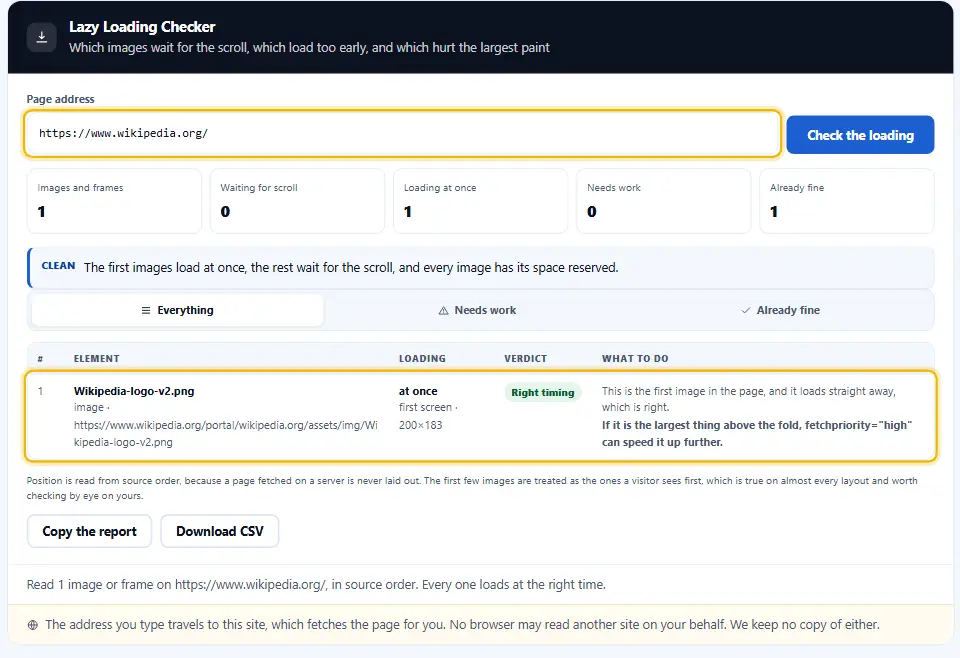Click the Waiting for scroll stat card
The width and height of the screenshot is (960, 658).
tap(298, 201)
